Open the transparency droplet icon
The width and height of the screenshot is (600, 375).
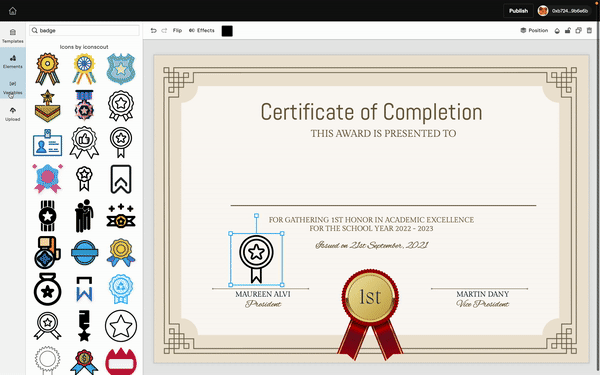tap(557, 31)
